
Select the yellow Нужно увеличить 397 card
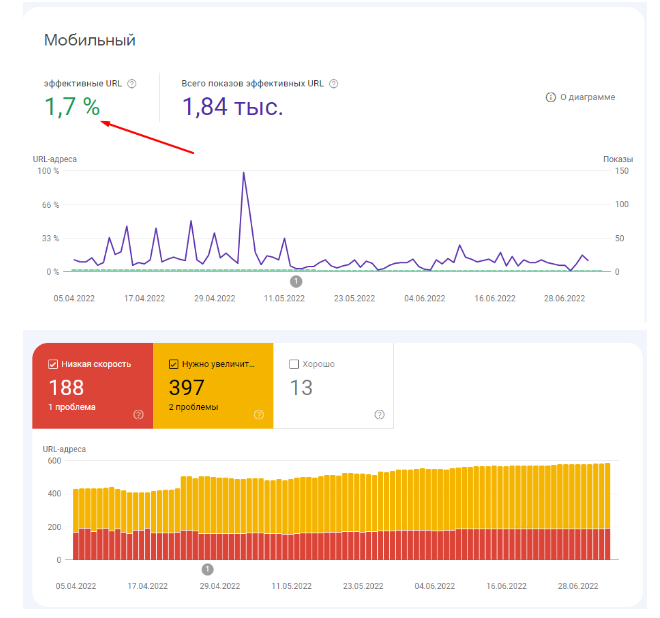point(213,386)
